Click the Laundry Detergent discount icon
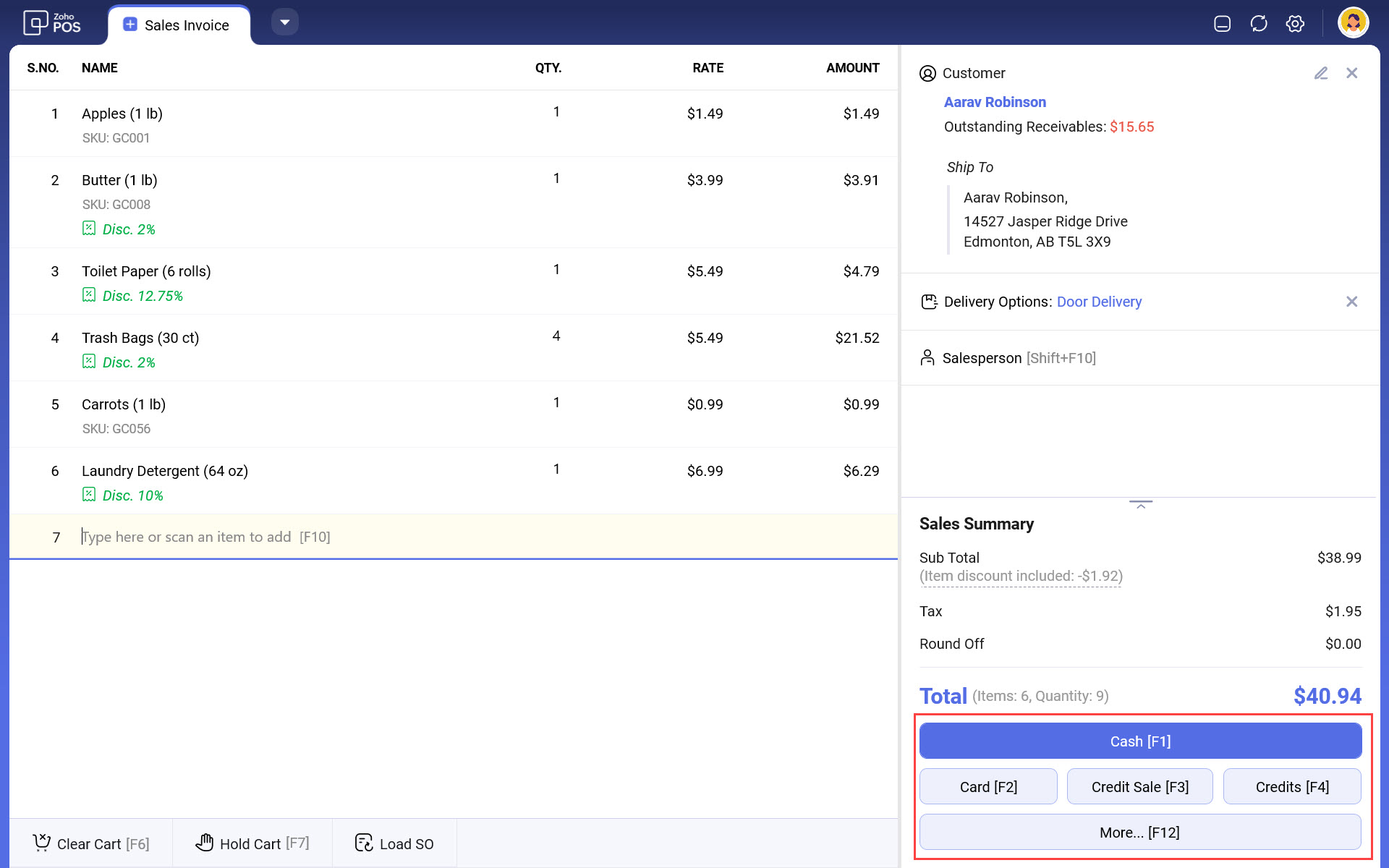The width and height of the screenshot is (1389, 868). tap(89, 495)
